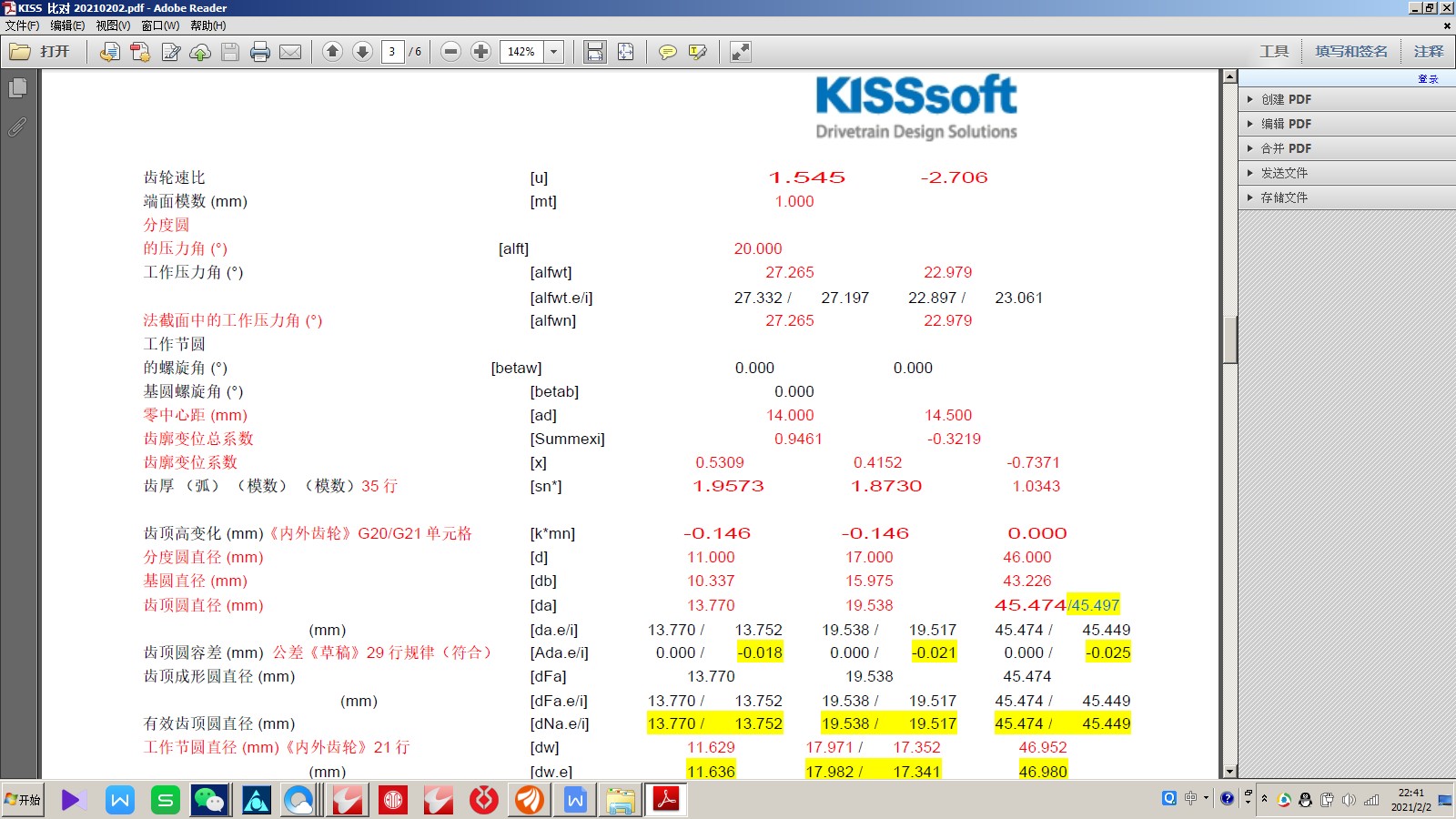Click the Open (打开) file button

[x=39, y=52]
